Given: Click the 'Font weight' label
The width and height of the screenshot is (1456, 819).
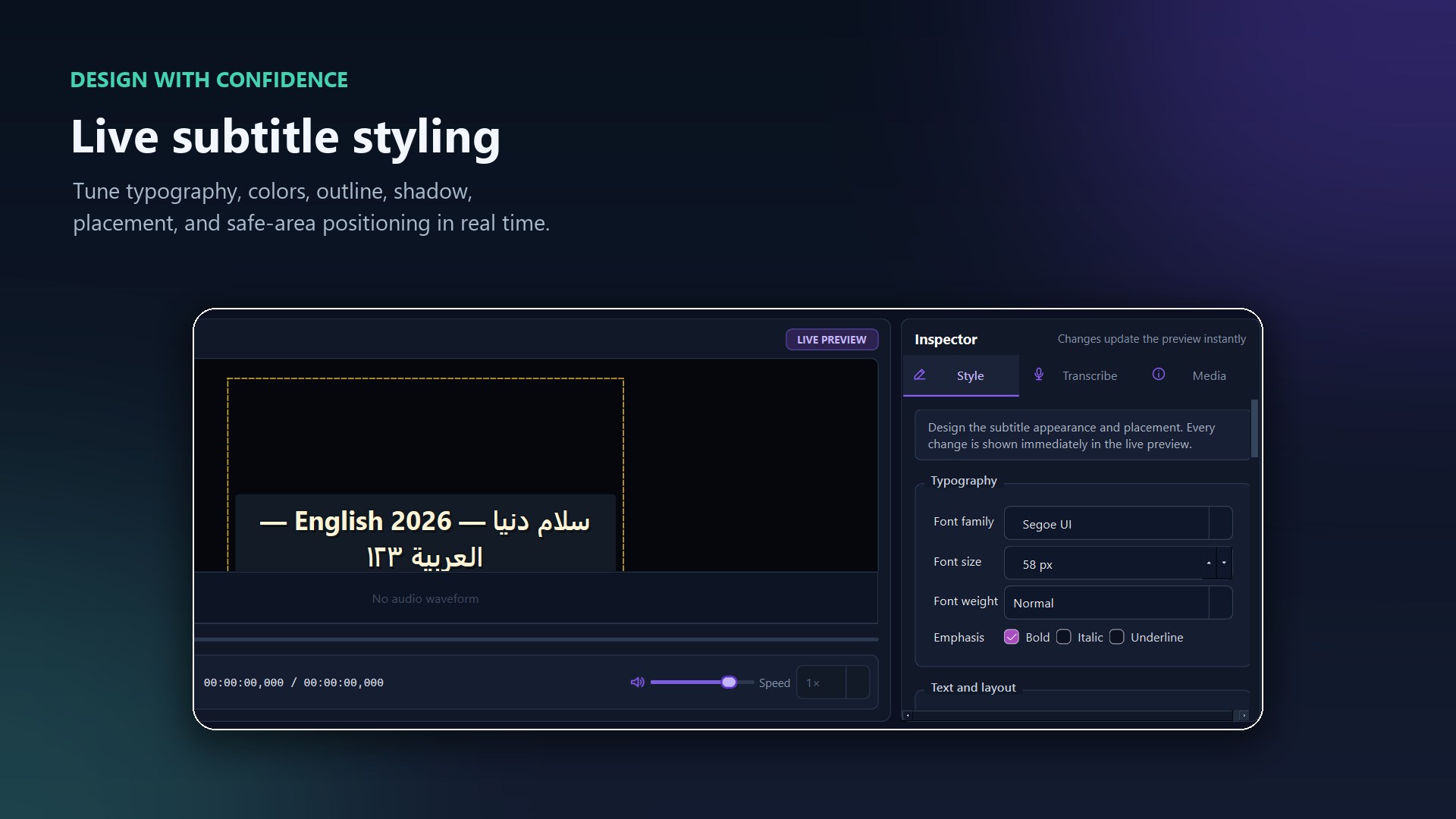Looking at the screenshot, I should click(x=965, y=601).
